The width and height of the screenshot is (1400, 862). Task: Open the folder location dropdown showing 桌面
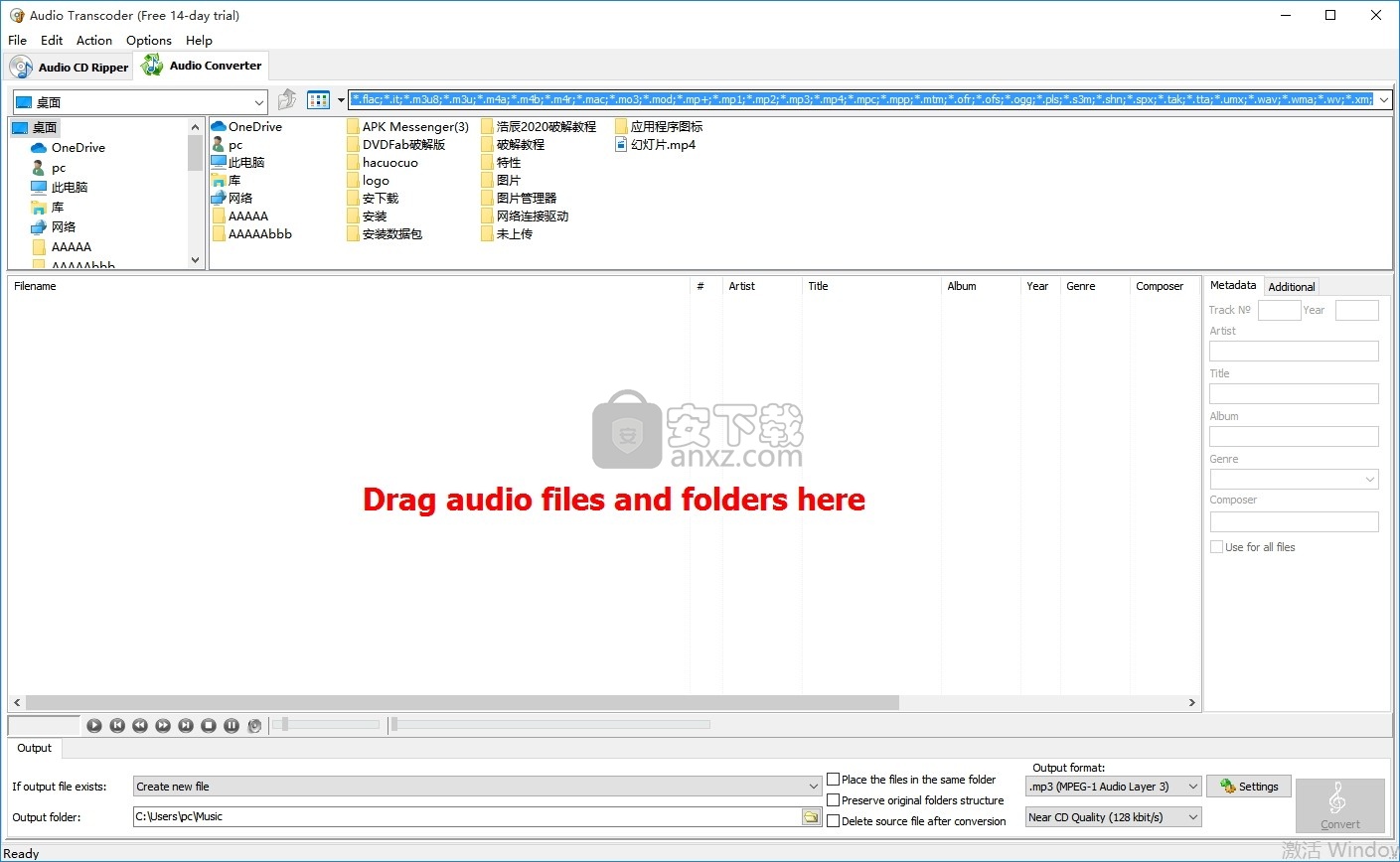[x=140, y=101]
